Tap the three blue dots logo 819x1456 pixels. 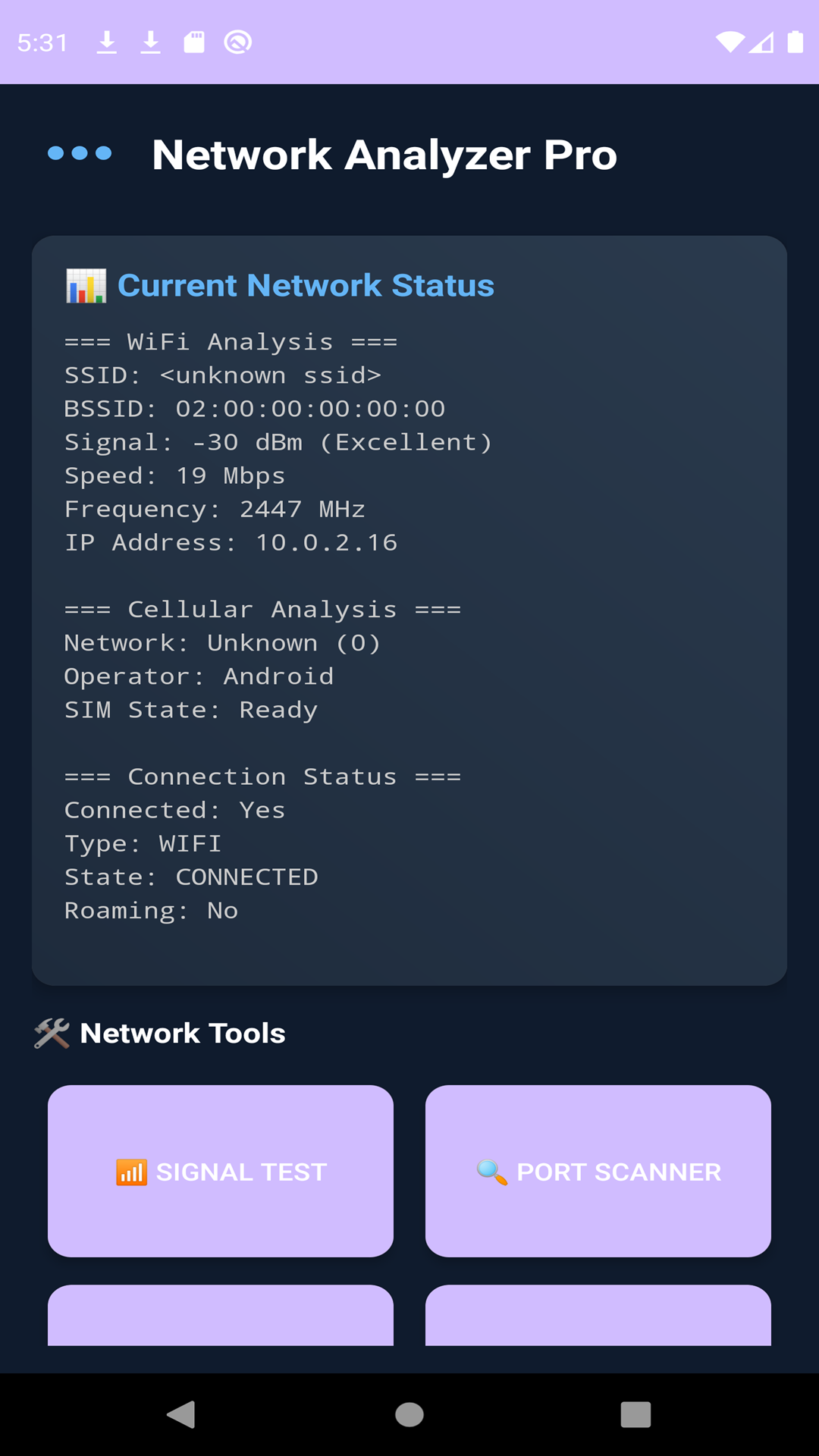pyautogui.click(x=80, y=153)
